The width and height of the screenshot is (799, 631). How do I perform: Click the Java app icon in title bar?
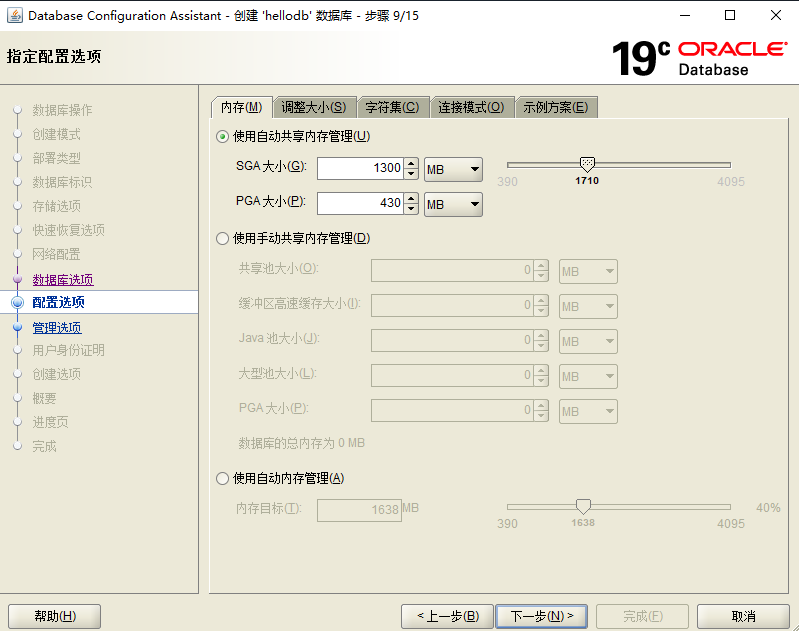tap(14, 15)
